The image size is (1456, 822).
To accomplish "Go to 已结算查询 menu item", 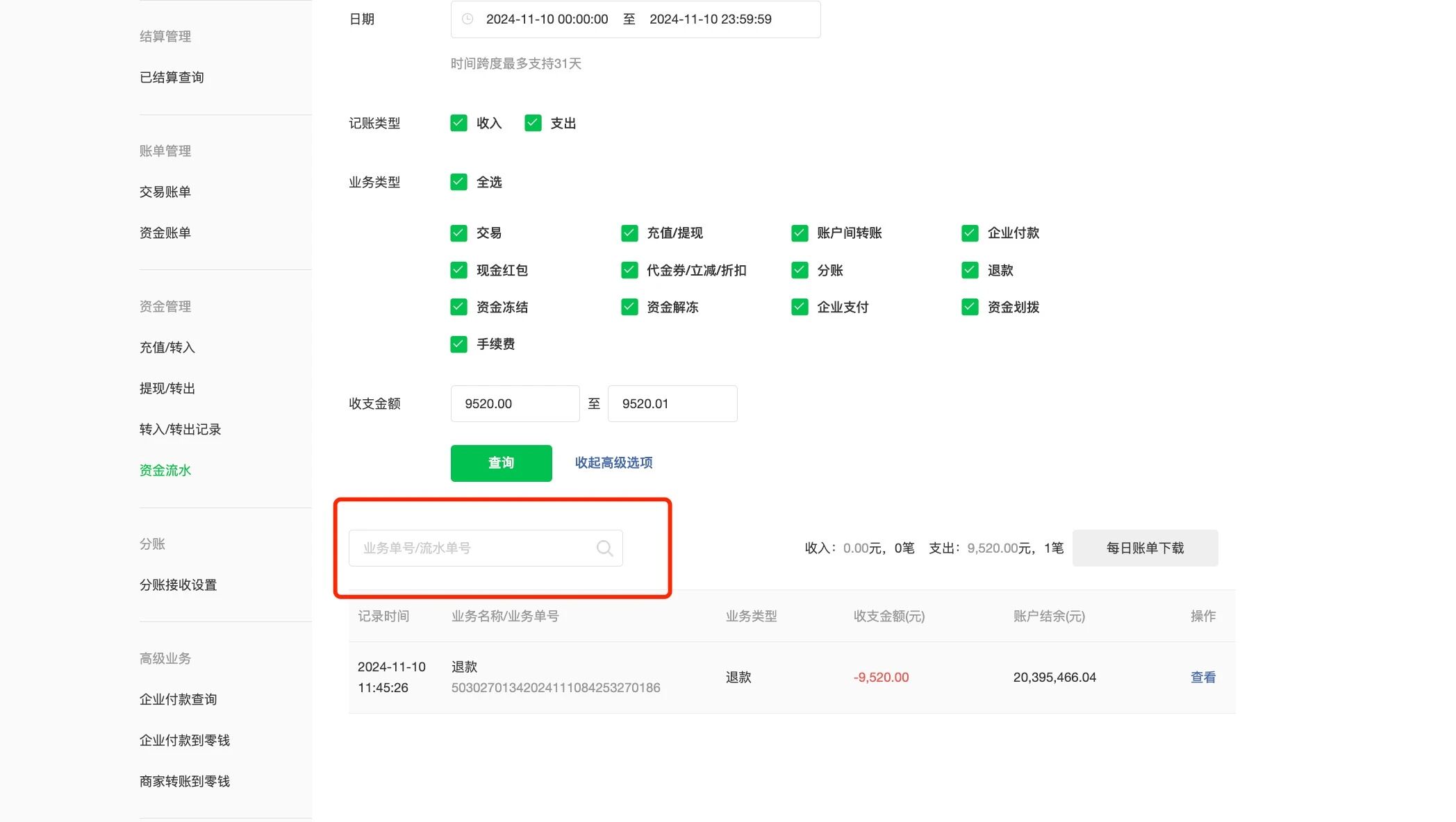I will 172,78.
